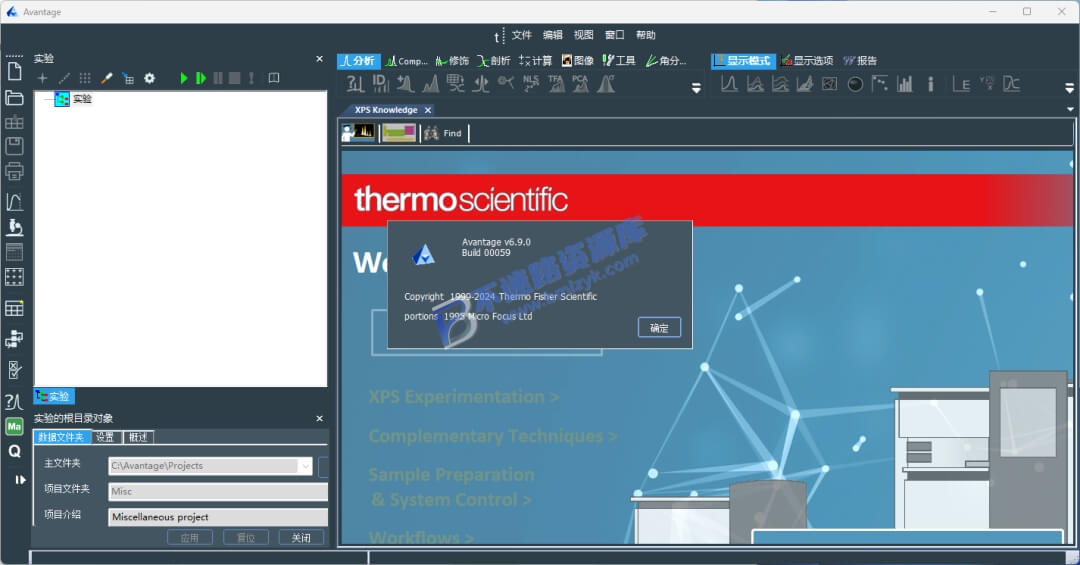Click the scatter plot display icon
The height and width of the screenshot is (565, 1080).
(x=880, y=84)
